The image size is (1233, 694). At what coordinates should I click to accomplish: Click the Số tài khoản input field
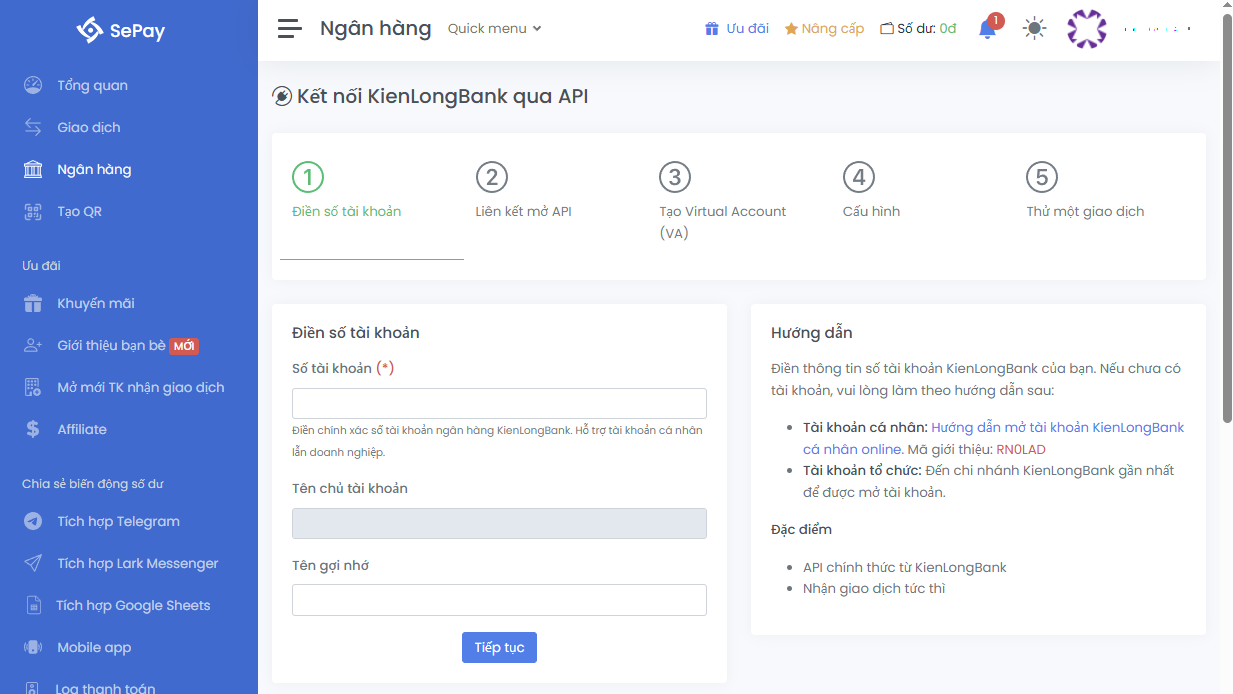tap(499, 403)
